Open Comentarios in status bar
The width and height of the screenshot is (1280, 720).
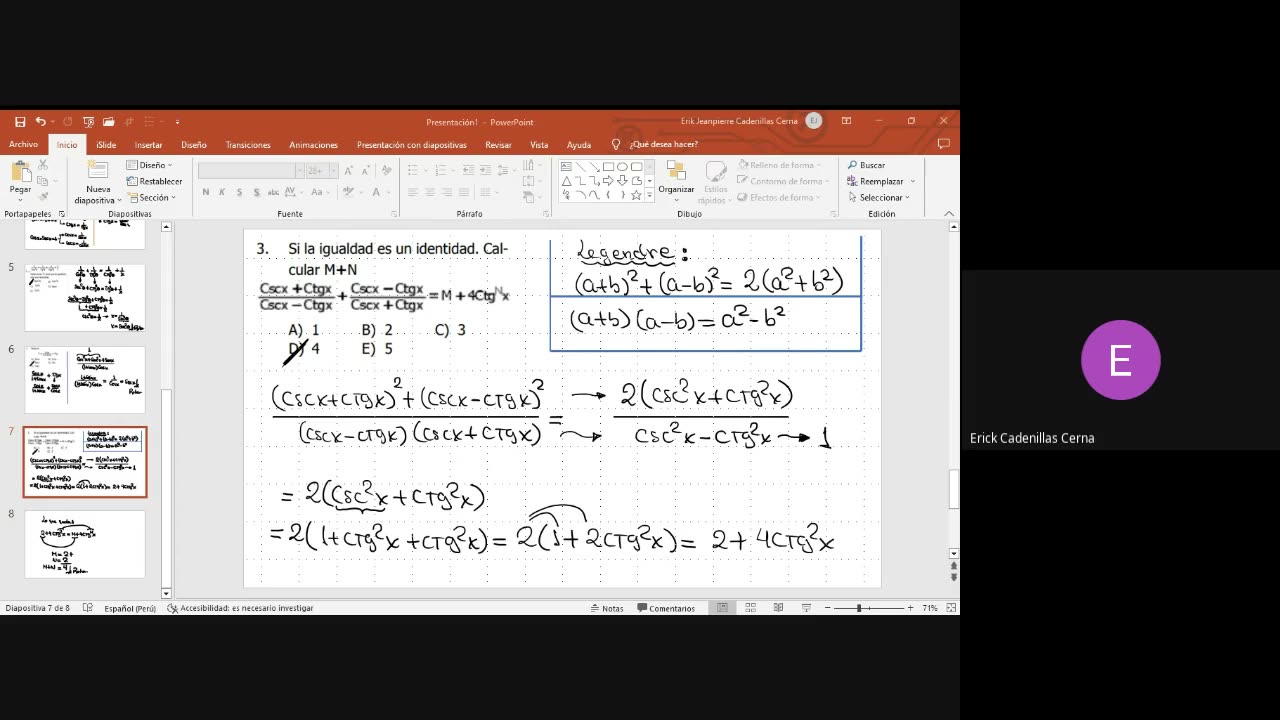coord(666,608)
